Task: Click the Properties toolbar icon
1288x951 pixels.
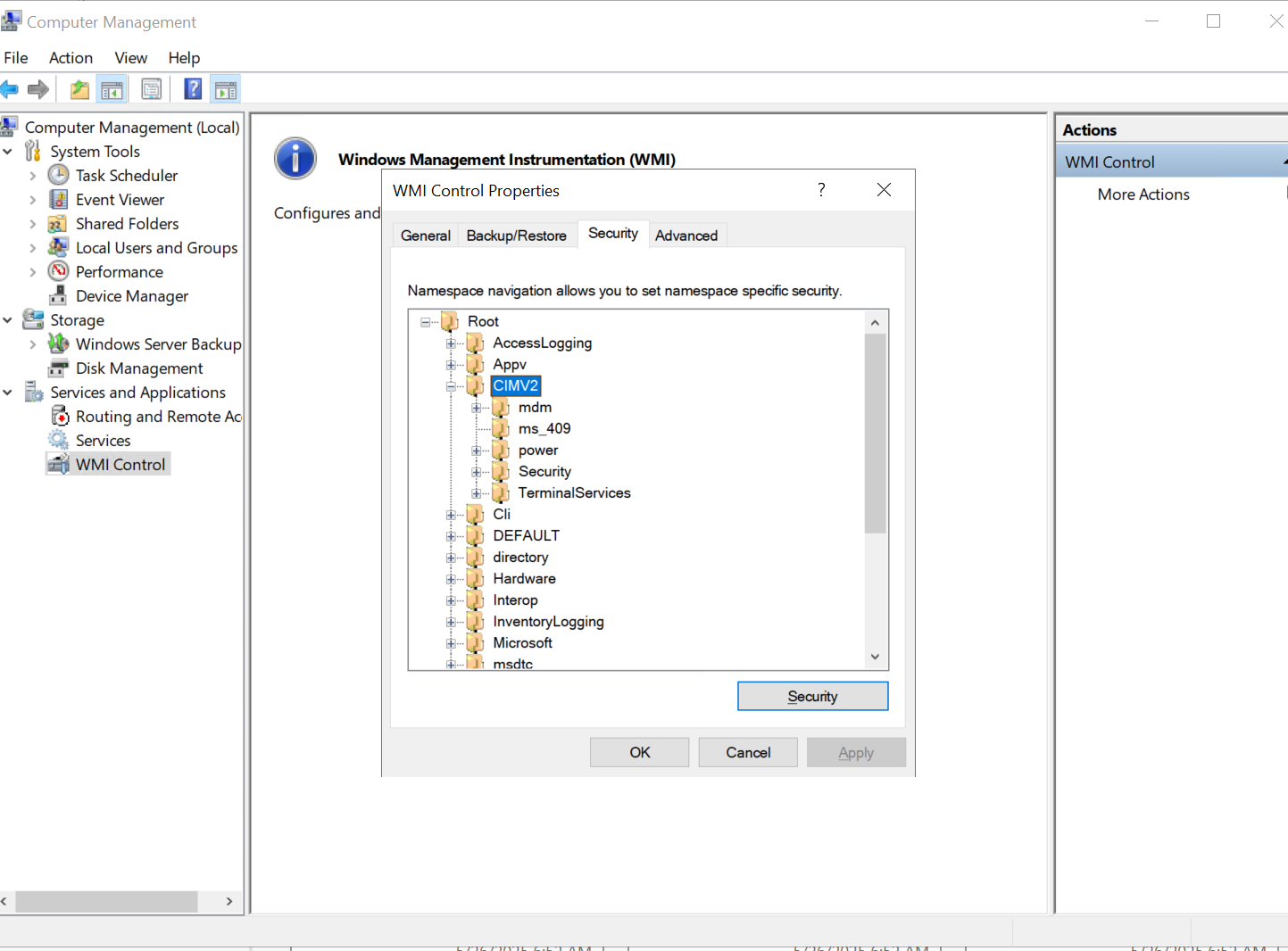Action: [152, 89]
